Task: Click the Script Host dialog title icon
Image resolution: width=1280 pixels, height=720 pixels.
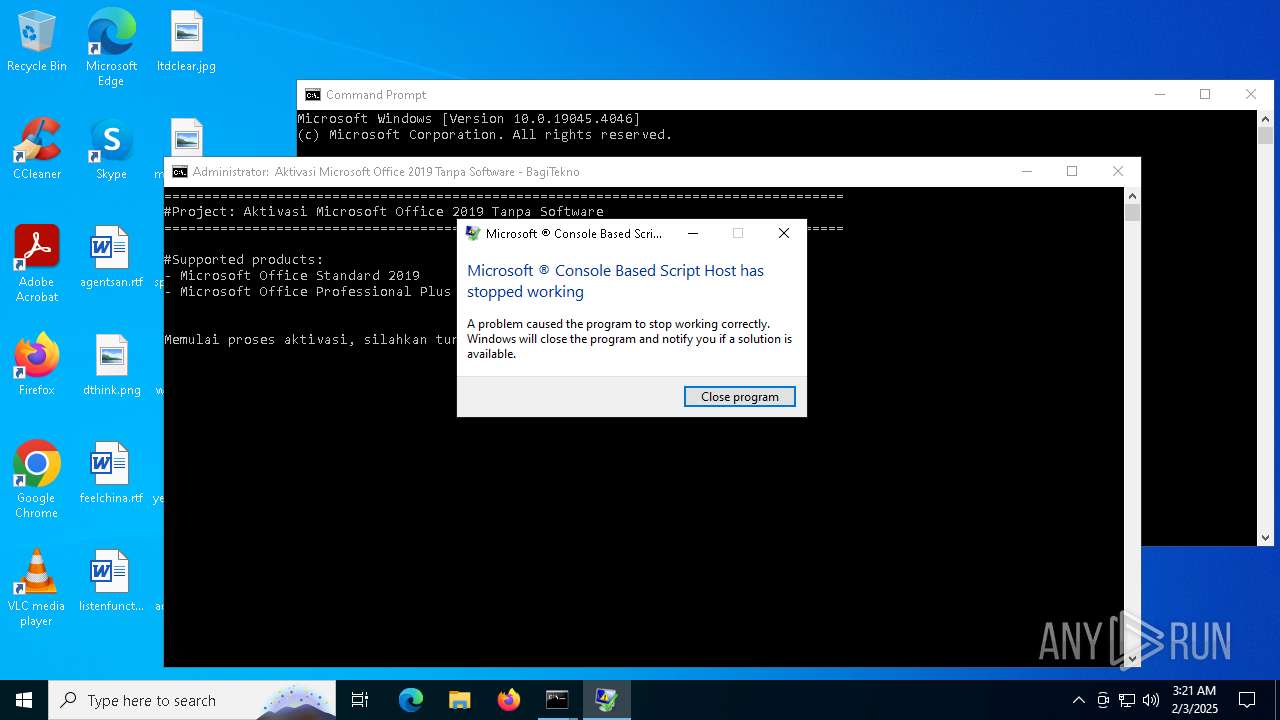Action: pyautogui.click(x=473, y=233)
